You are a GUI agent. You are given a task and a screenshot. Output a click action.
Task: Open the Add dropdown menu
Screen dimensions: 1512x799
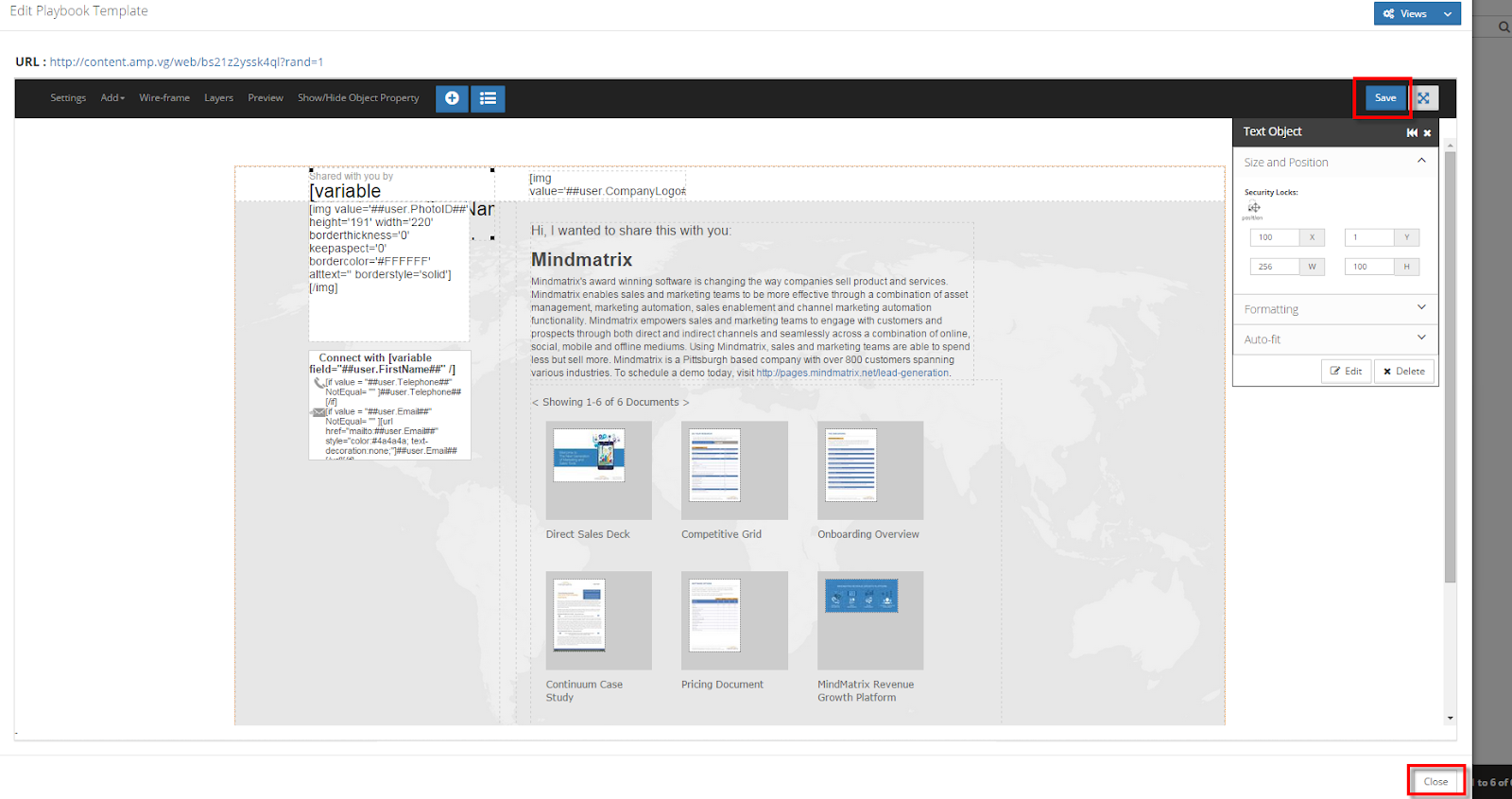(112, 98)
